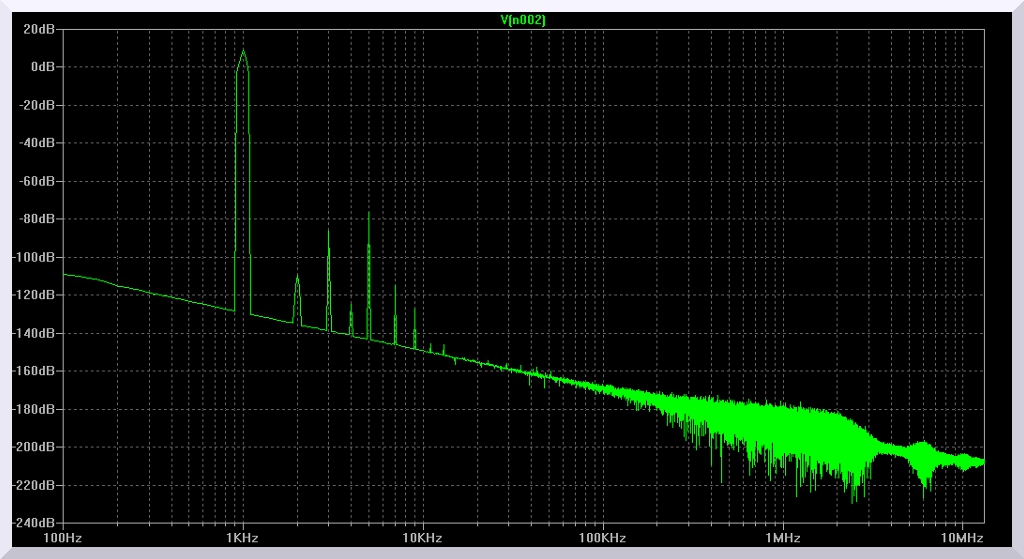1024x559 pixels.
Task: Click the -180dB vertical axis label
Action: [x=36, y=409]
